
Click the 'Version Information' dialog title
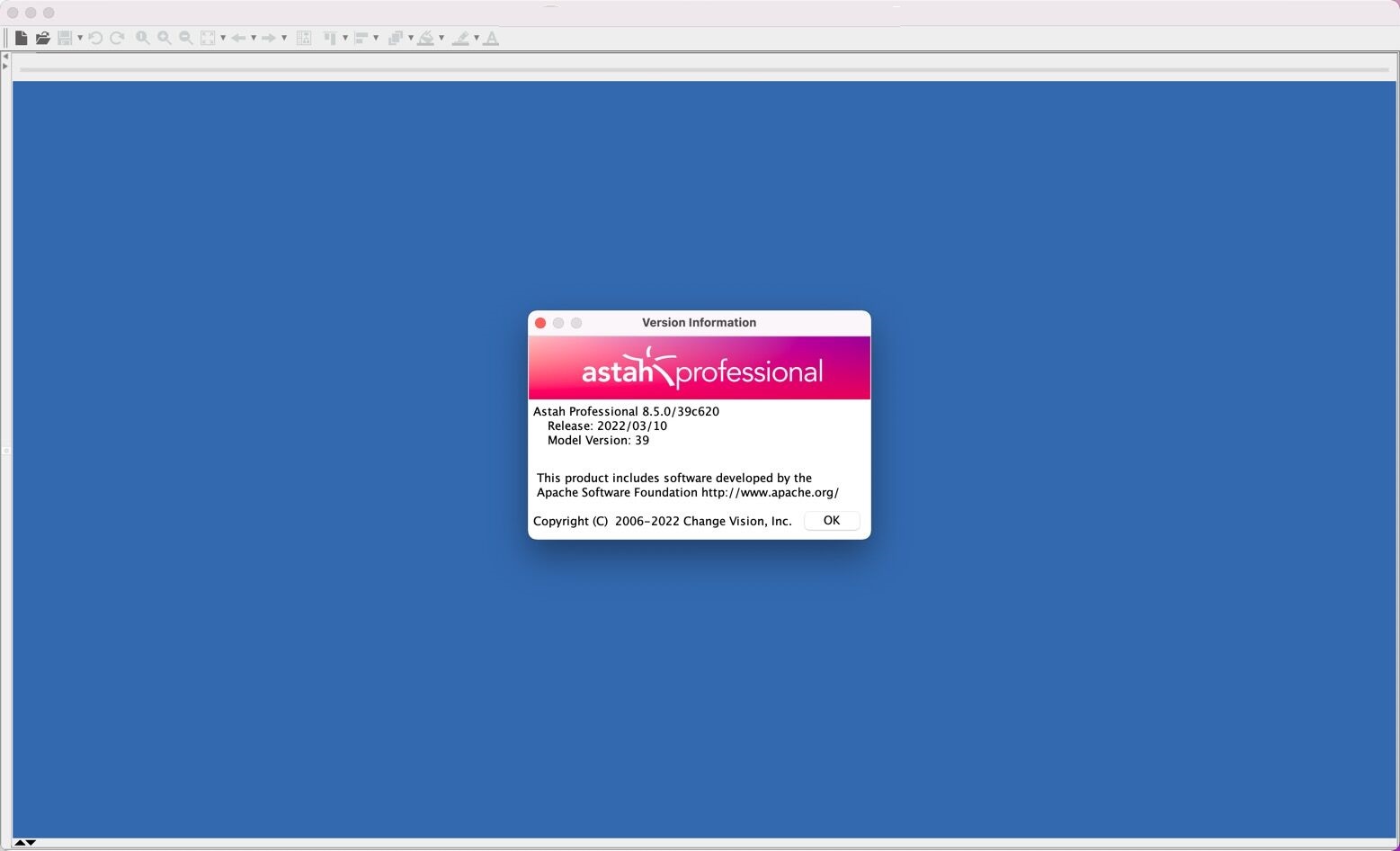click(x=700, y=322)
